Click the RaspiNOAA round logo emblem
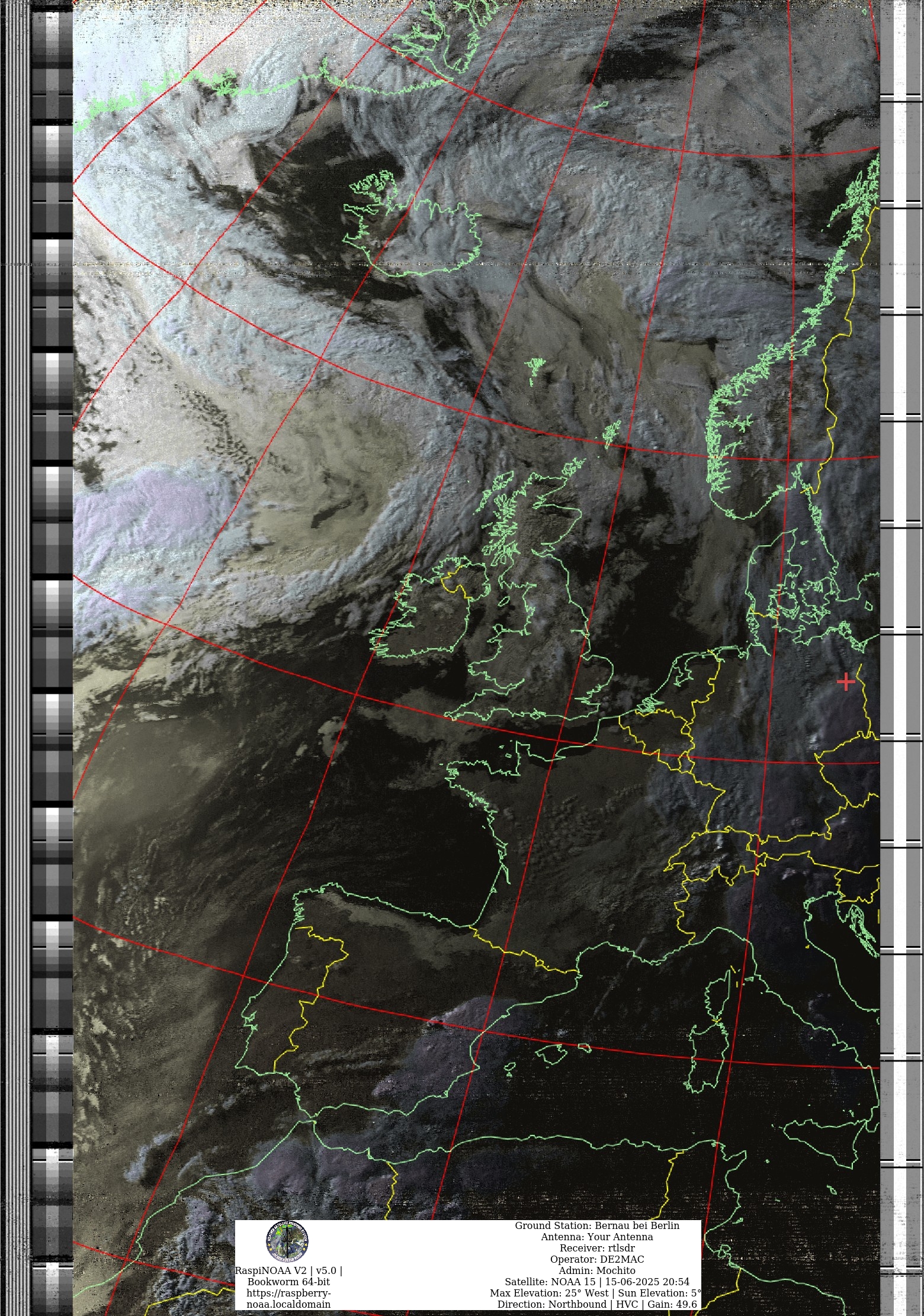Image resolution: width=924 pixels, height=1316 pixels. (x=287, y=1240)
